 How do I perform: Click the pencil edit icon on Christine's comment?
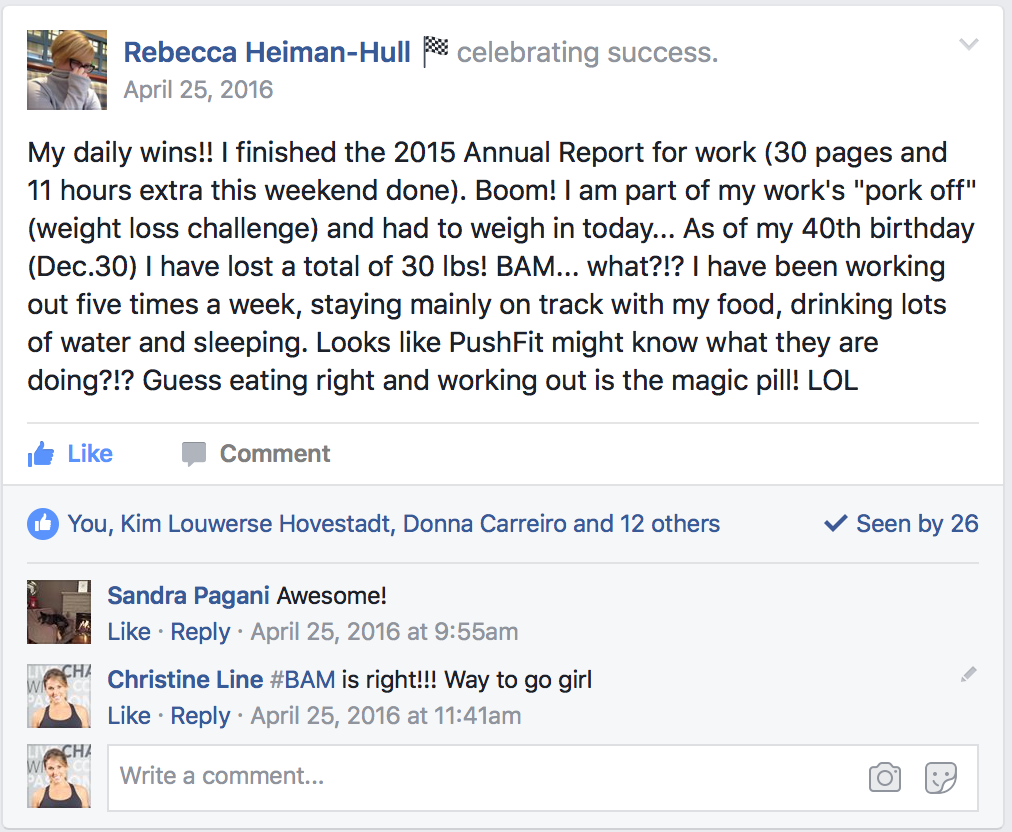click(968, 675)
